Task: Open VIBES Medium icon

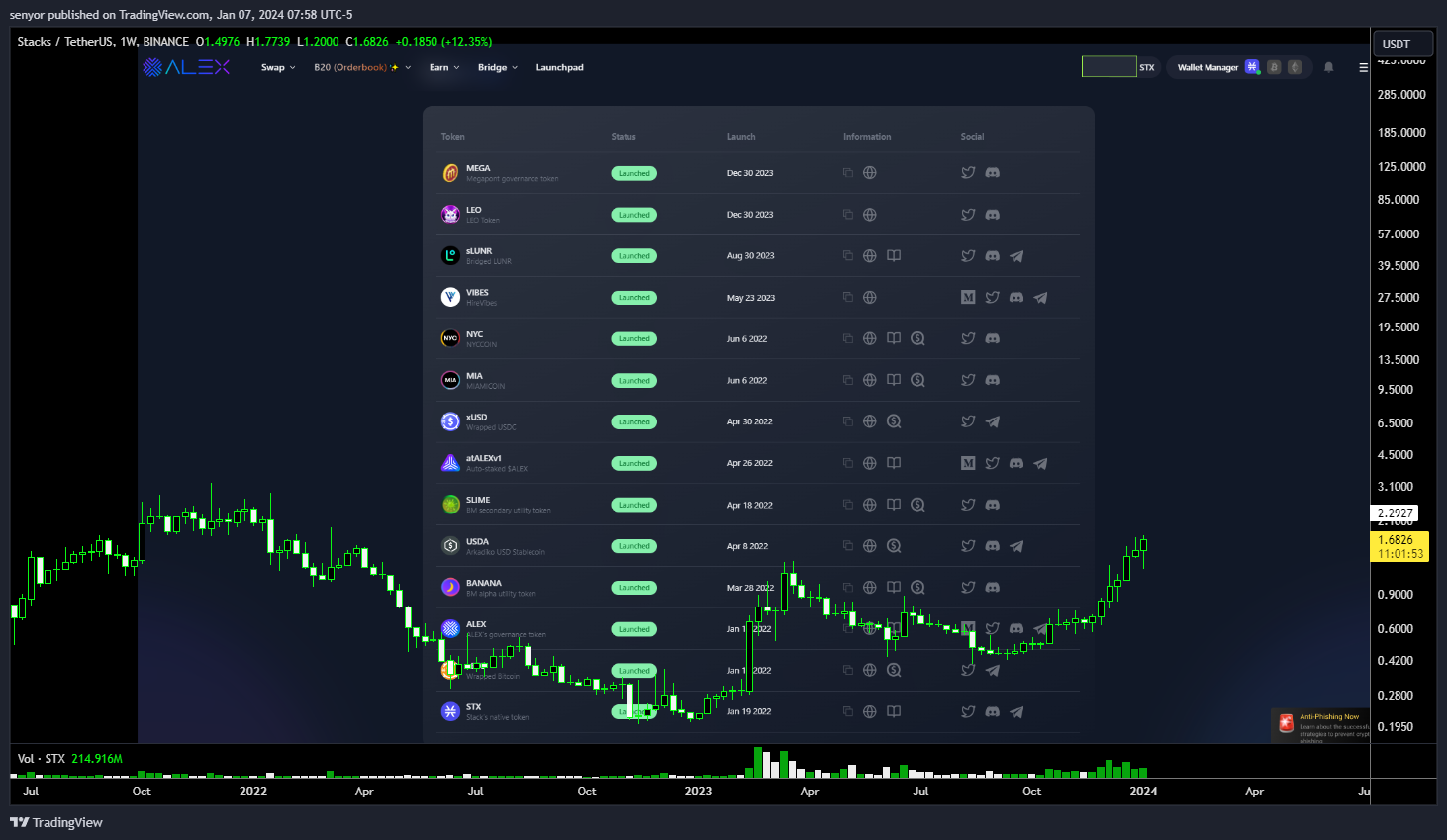Action: [x=968, y=297]
